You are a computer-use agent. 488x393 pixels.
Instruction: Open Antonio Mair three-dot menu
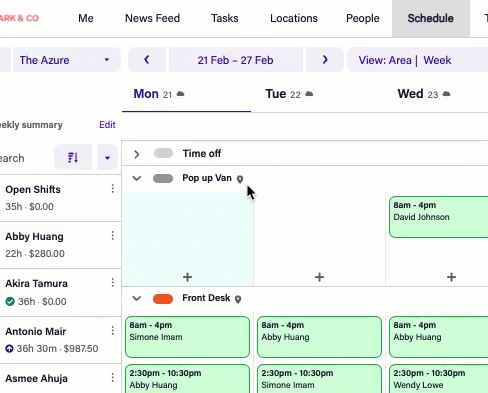(113, 331)
